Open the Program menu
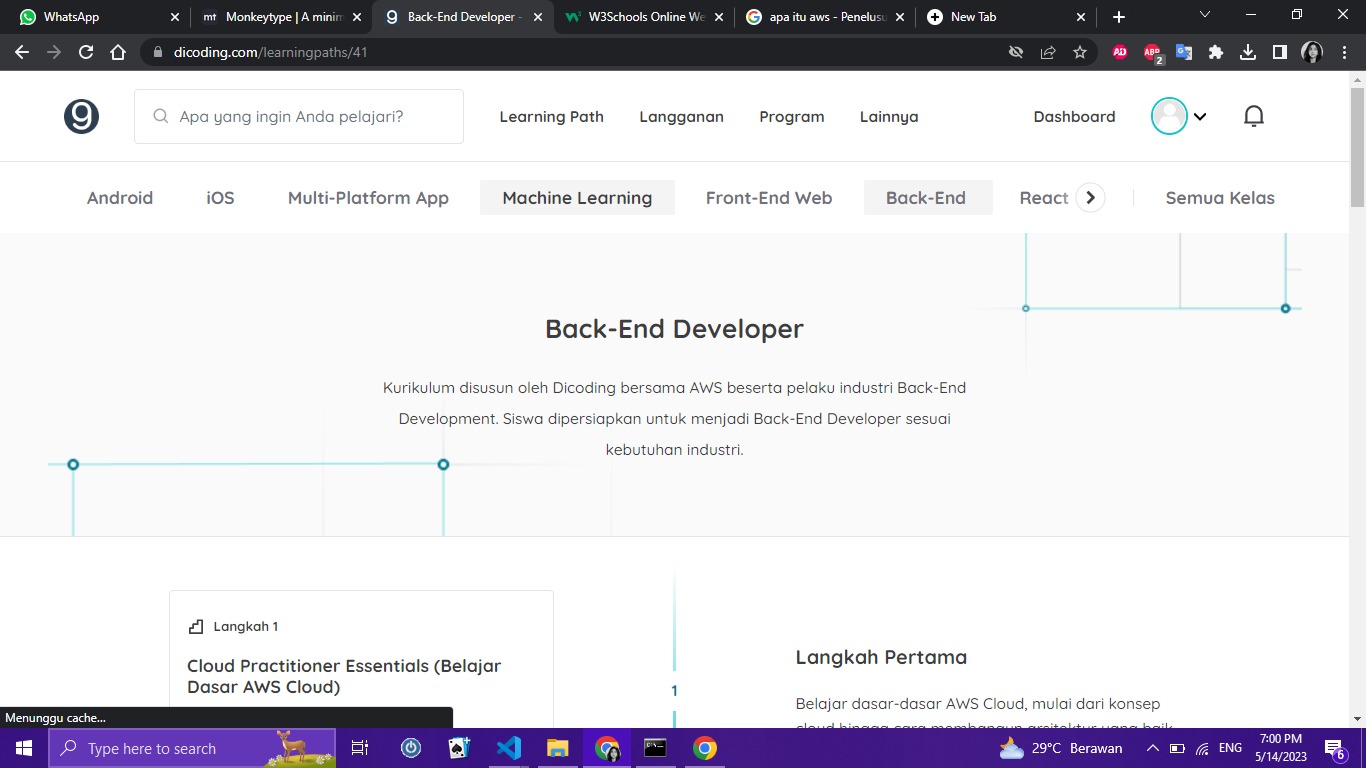Viewport: 1366px width, 768px height. [x=792, y=116]
